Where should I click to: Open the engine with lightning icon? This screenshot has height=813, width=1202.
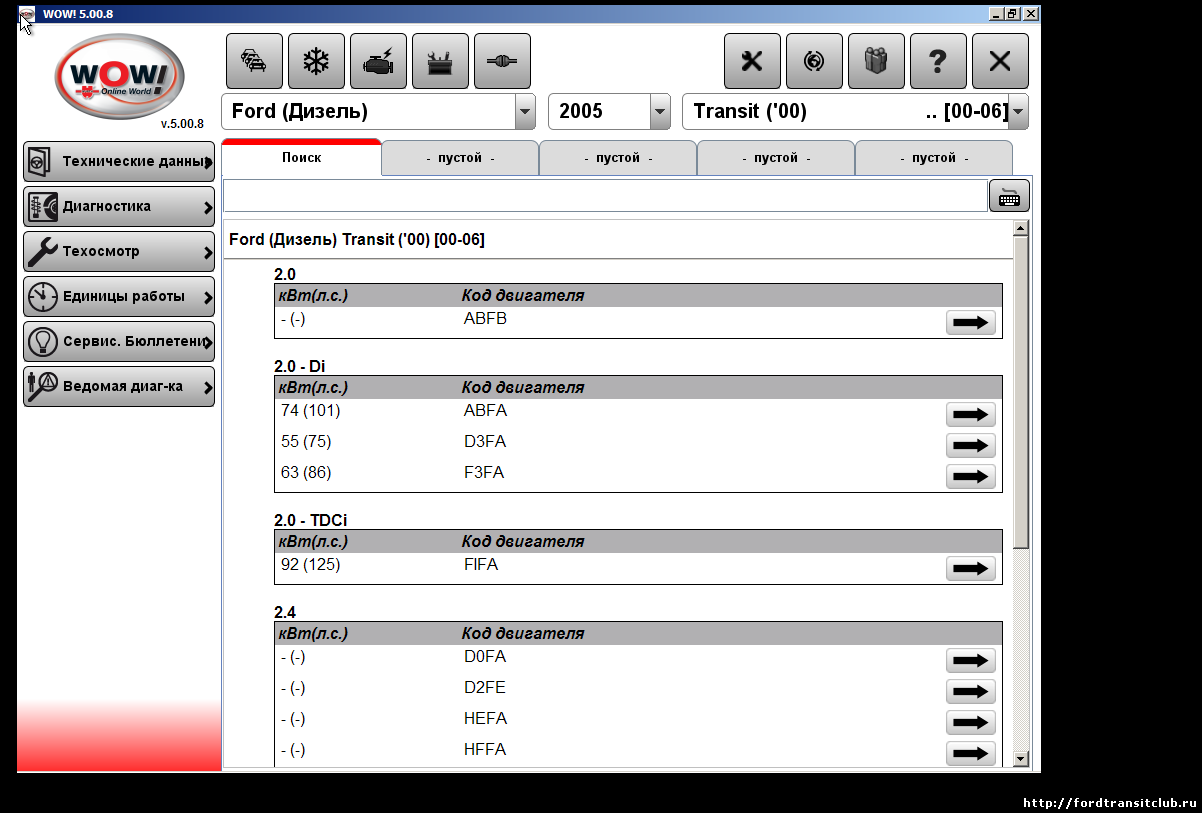click(x=378, y=61)
